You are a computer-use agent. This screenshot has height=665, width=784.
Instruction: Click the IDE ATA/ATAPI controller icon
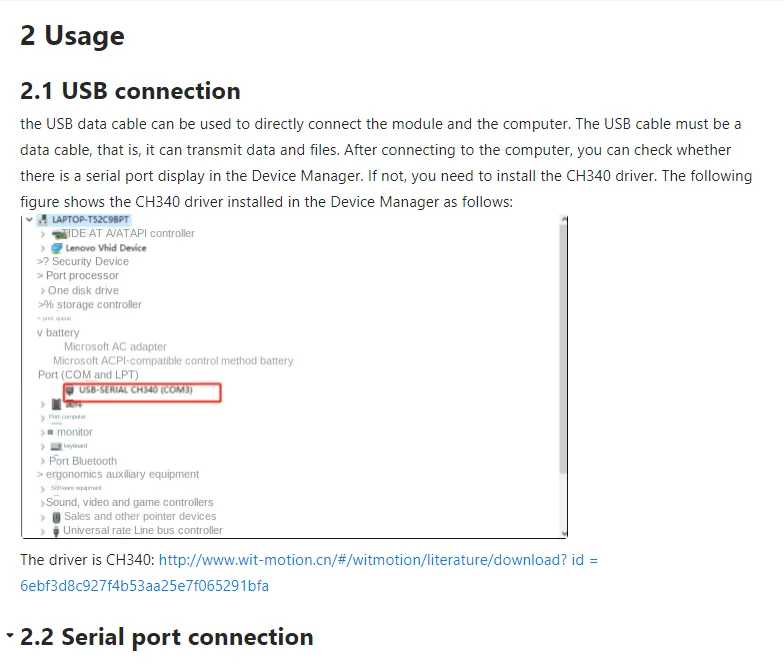coord(60,234)
